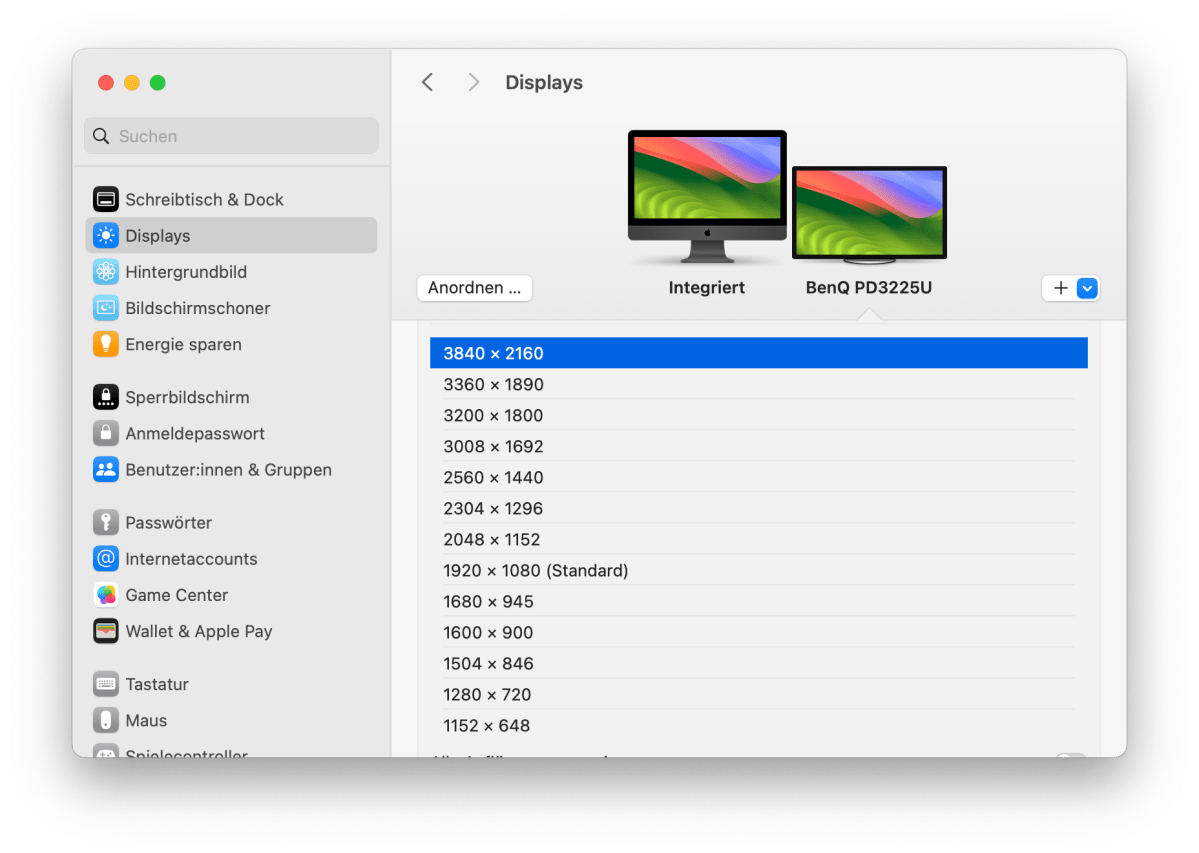Open the Game Center icon
Screen dimensions: 1199x853
coord(106,595)
